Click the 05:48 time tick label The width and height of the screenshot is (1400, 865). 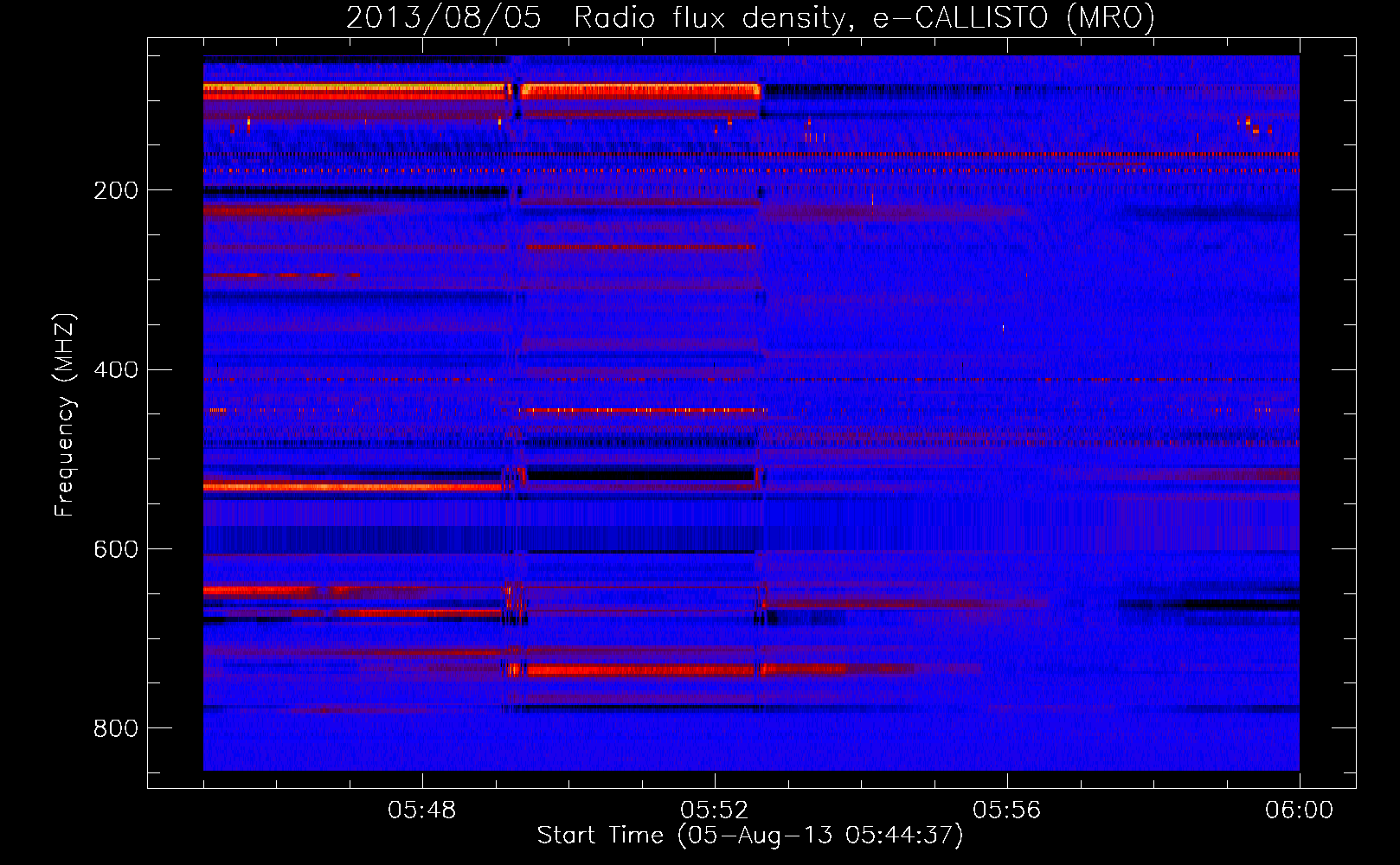coord(422,811)
